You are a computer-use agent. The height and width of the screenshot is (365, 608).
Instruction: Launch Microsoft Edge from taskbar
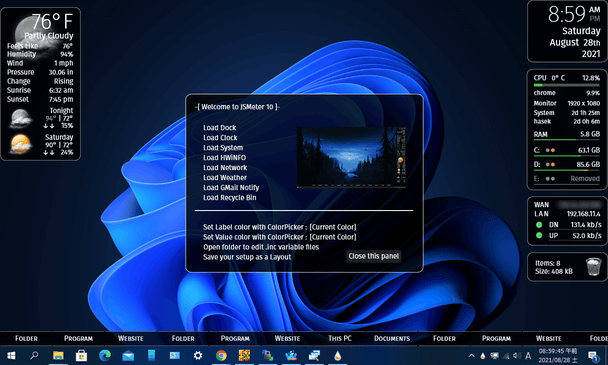(x=105, y=355)
